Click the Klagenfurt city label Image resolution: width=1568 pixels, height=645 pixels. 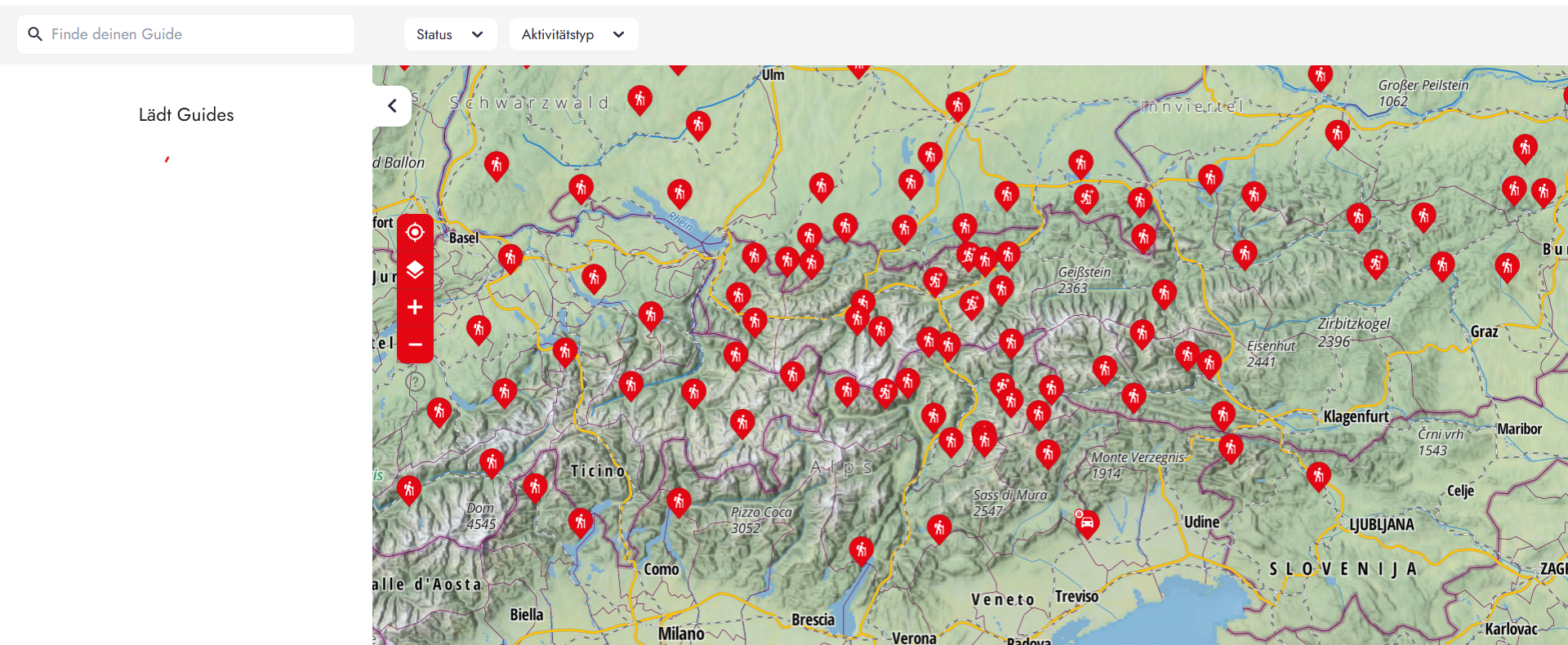click(x=1356, y=416)
